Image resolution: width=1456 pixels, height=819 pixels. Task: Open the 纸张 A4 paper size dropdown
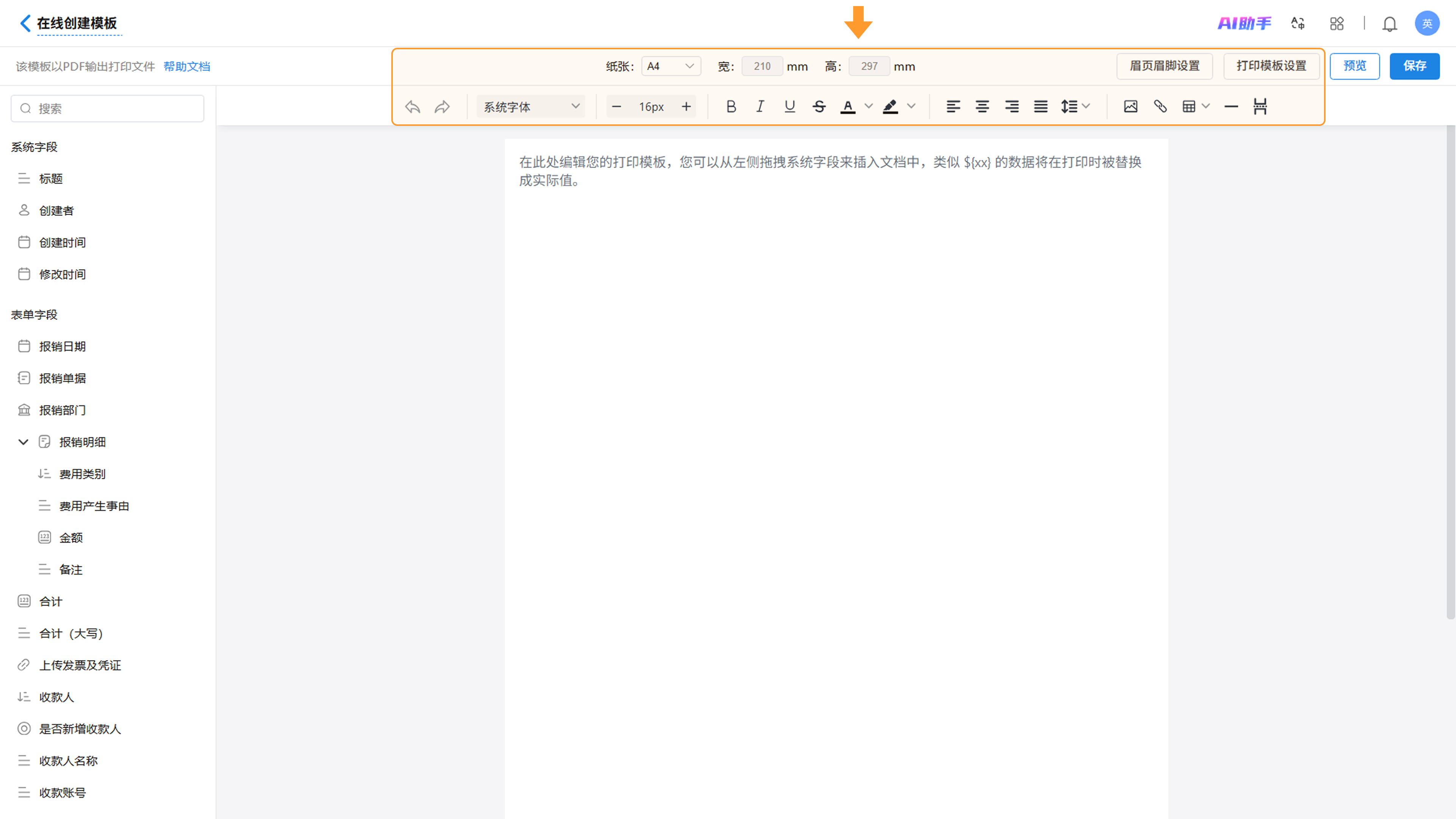pyautogui.click(x=671, y=66)
